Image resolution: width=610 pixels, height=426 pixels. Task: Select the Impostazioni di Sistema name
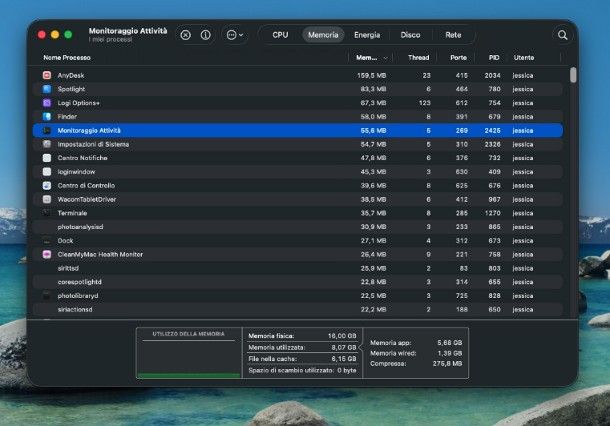[93, 144]
